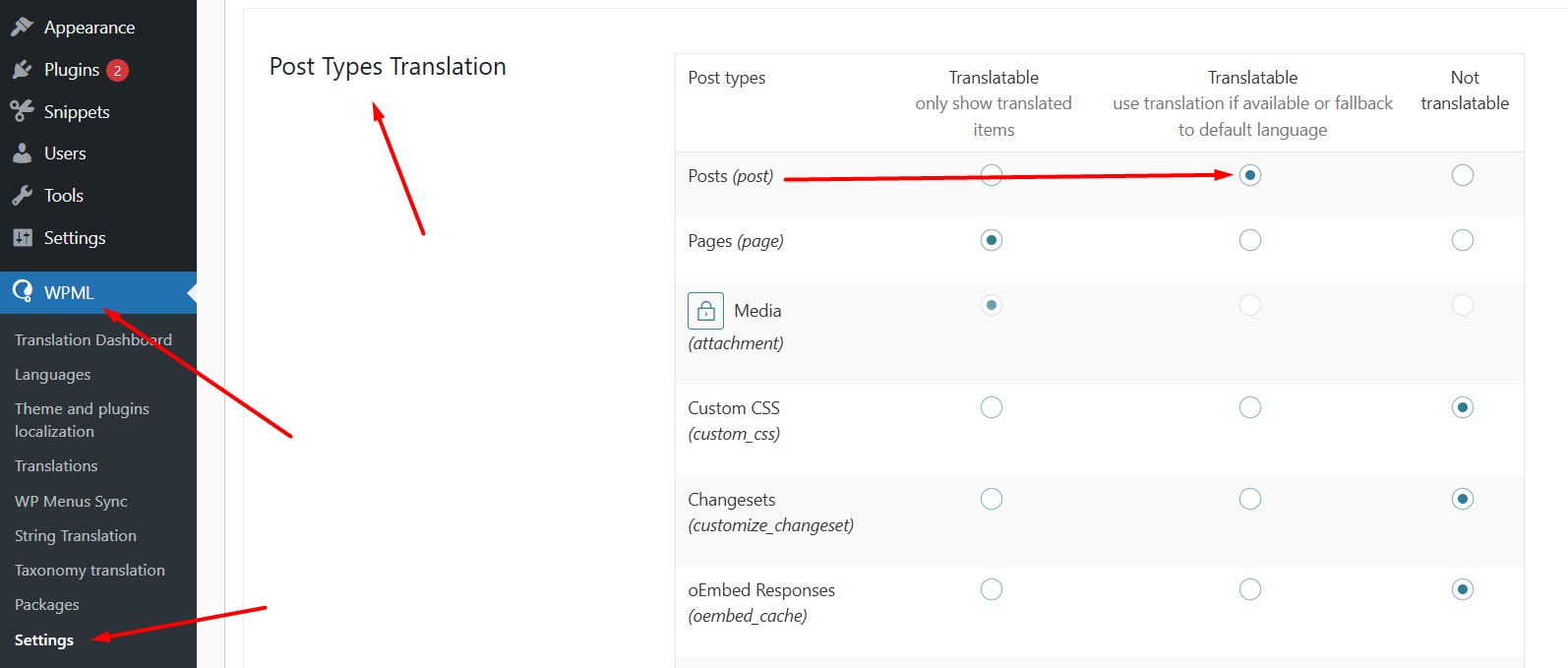
Task: Select only translated items for Changesets
Action: (992, 499)
